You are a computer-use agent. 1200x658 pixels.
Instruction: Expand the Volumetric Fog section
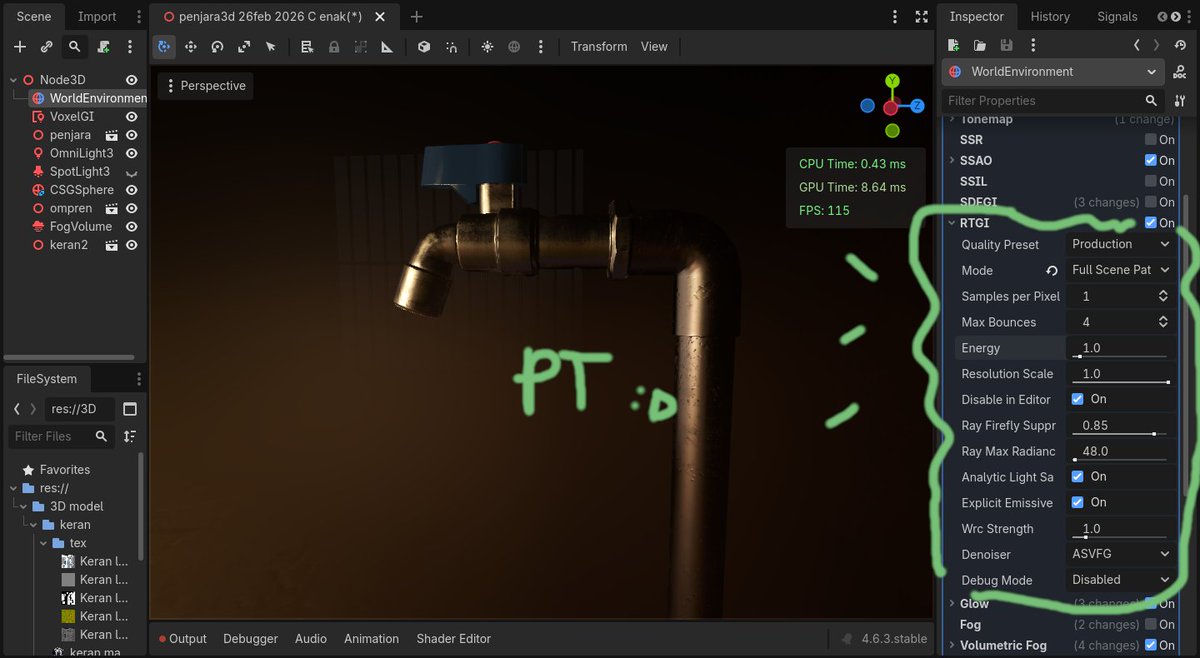(x=952, y=645)
